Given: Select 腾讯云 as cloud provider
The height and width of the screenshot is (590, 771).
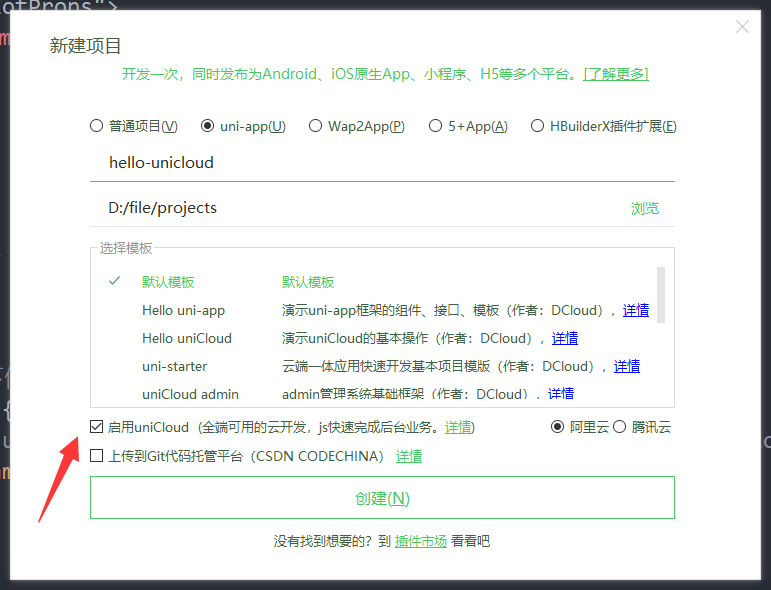Looking at the screenshot, I should tap(620, 427).
